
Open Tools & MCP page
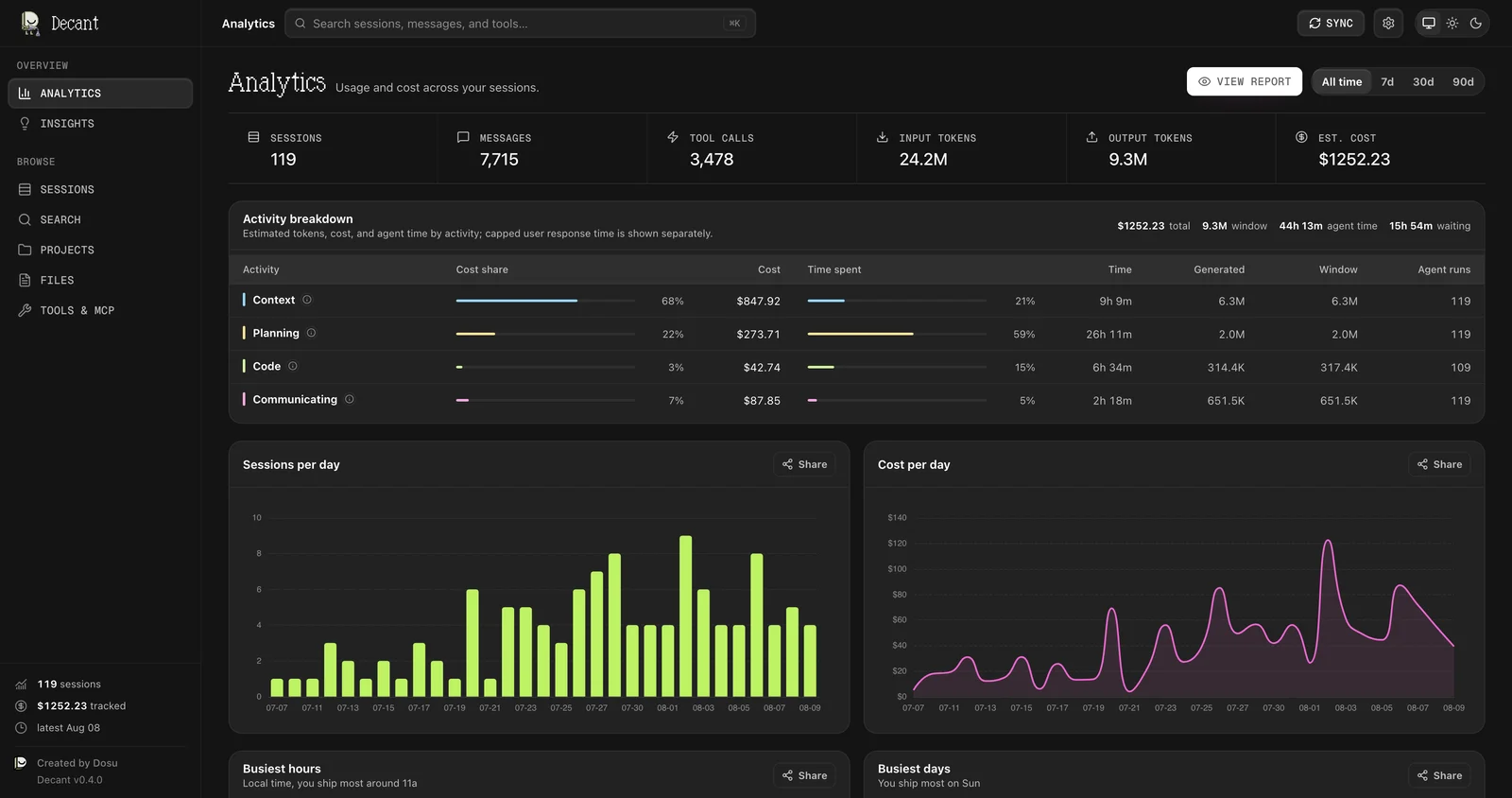[100, 311]
